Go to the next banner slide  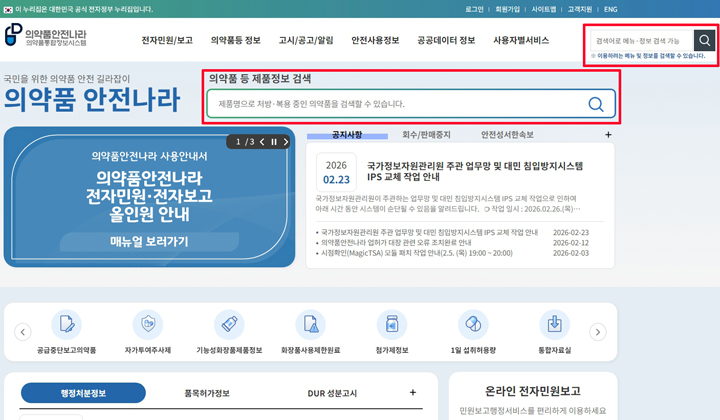click(286, 142)
